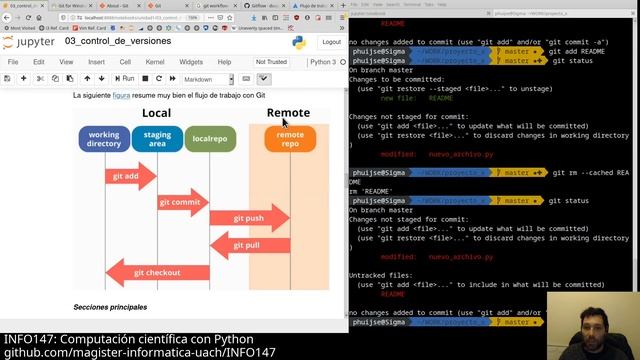Switch to the Git for Windows tab

tap(72, 6)
